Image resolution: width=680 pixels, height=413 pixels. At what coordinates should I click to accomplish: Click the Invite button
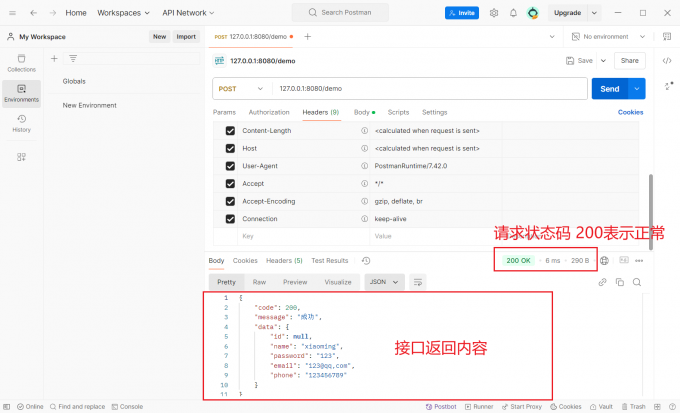pyautogui.click(x=462, y=13)
